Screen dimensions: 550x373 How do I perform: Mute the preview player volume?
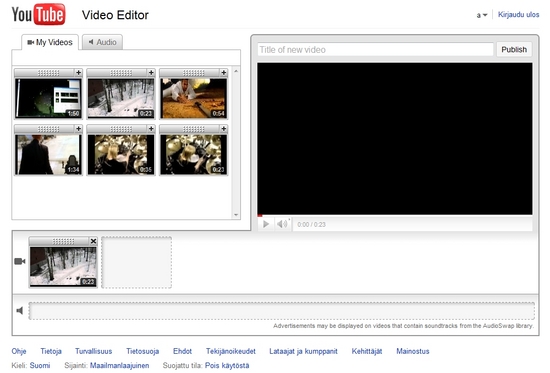coord(282,224)
